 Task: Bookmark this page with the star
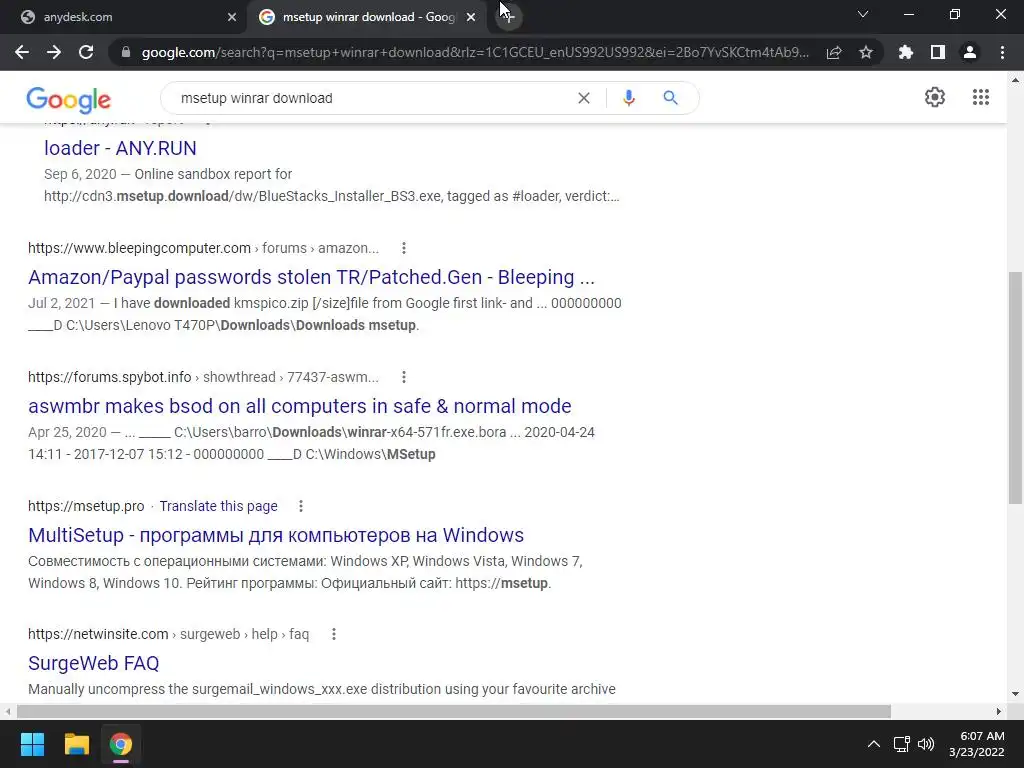click(x=866, y=52)
